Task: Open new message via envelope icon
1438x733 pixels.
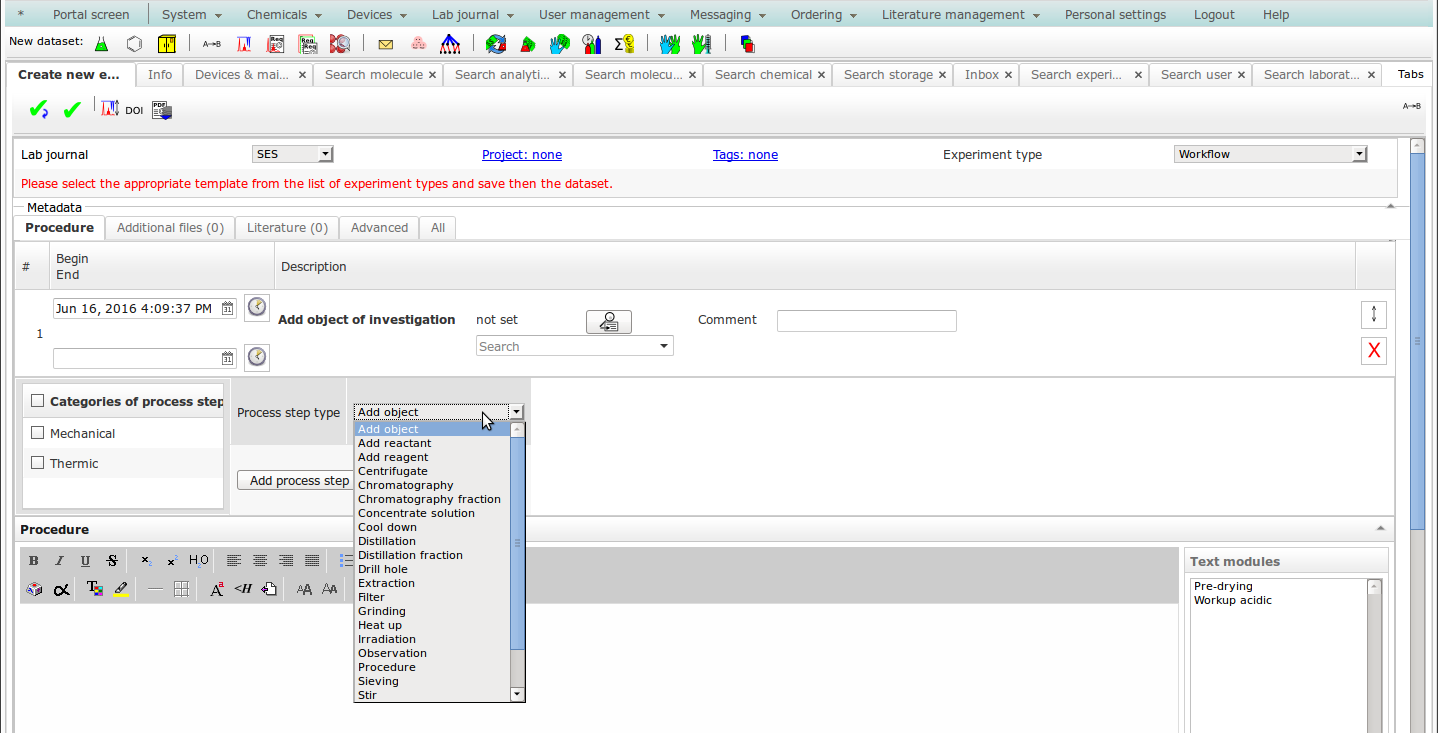Action: [x=385, y=44]
